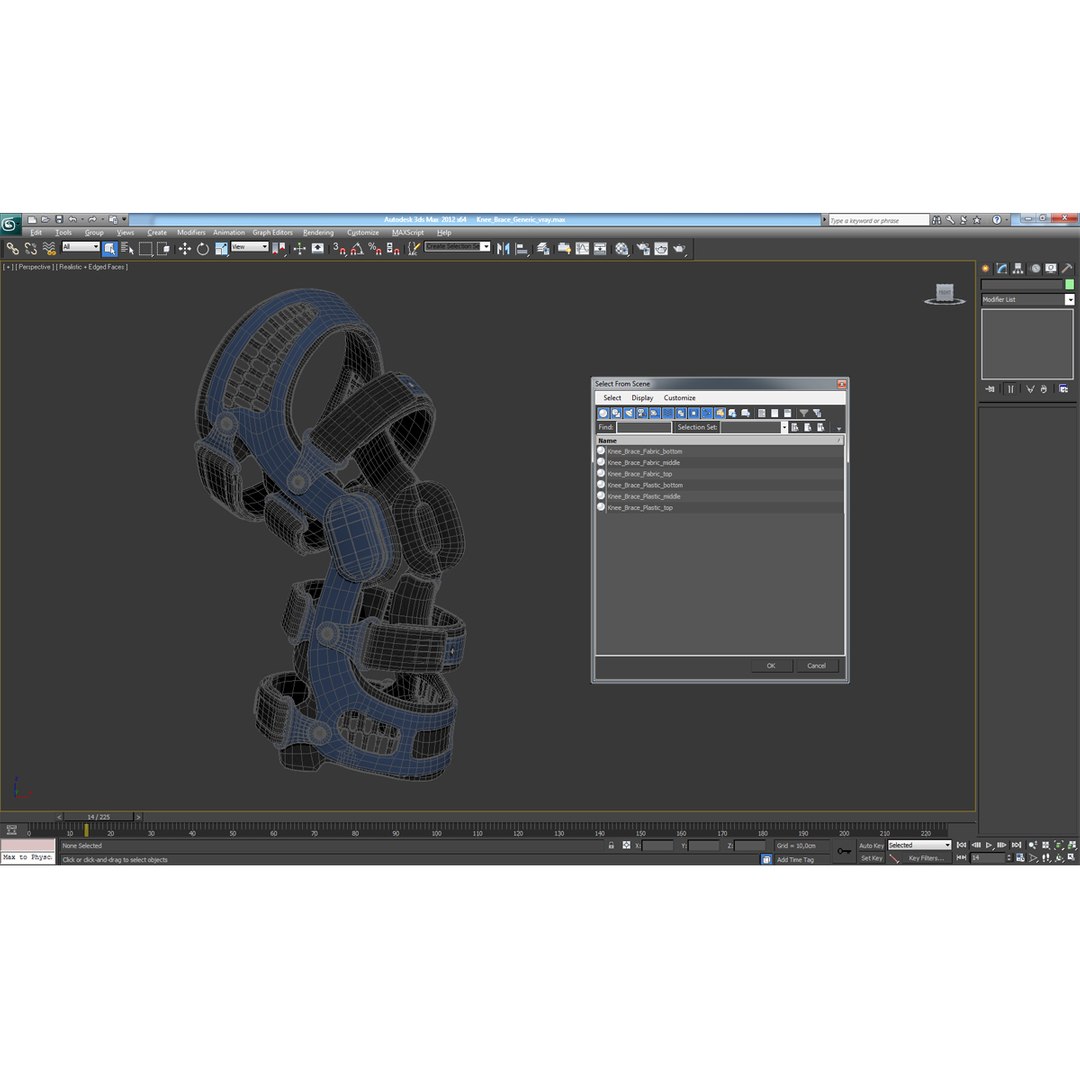Open the Rendering menu
The image size is (1080, 1080).
pos(318,233)
